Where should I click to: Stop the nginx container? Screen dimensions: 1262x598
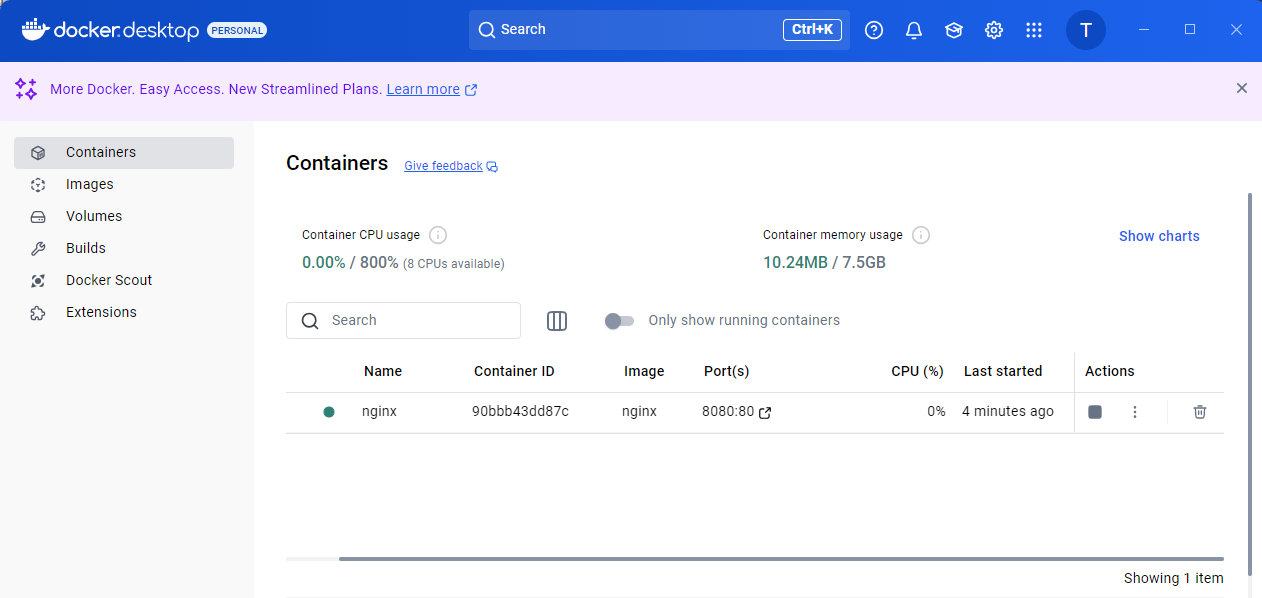click(1095, 412)
